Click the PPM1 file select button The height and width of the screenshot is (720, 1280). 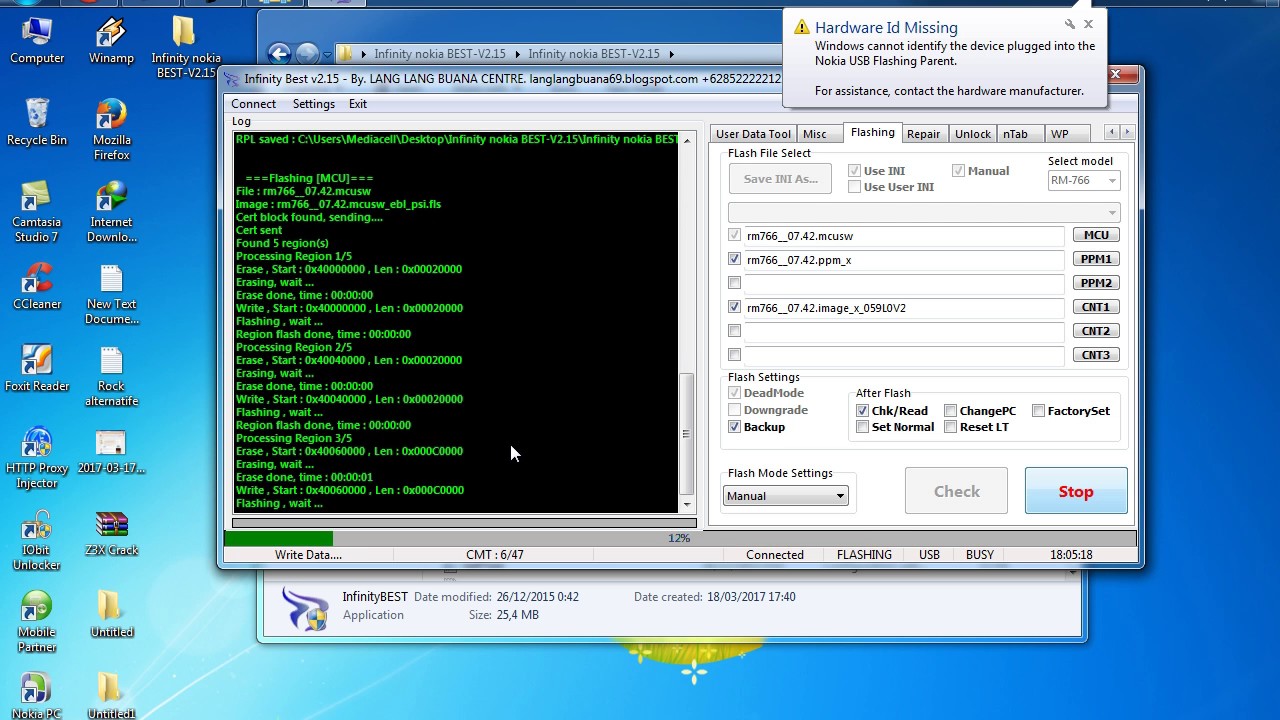1096,259
